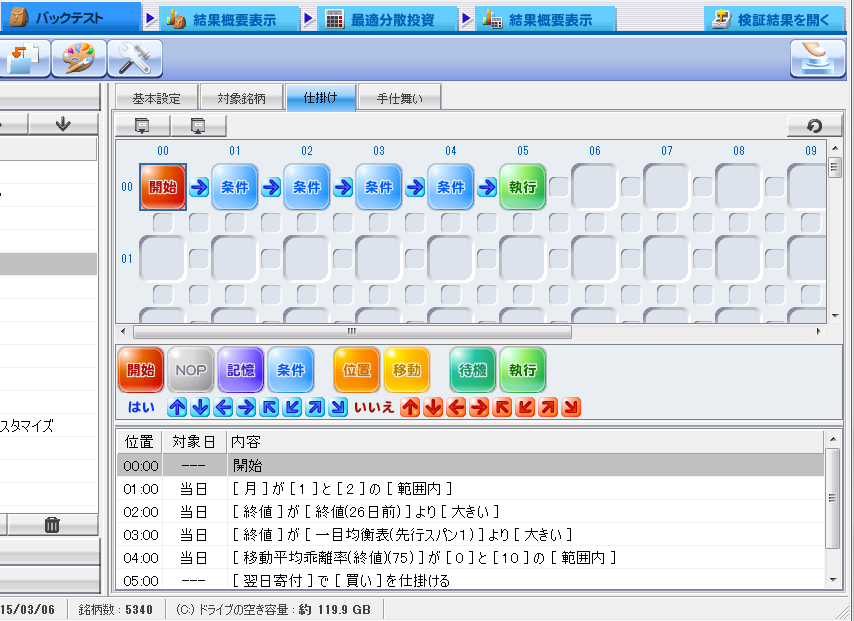Screen dimensions: 854x621
Task: Open the first 結果概要表示 tab
Action: (229, 20)
